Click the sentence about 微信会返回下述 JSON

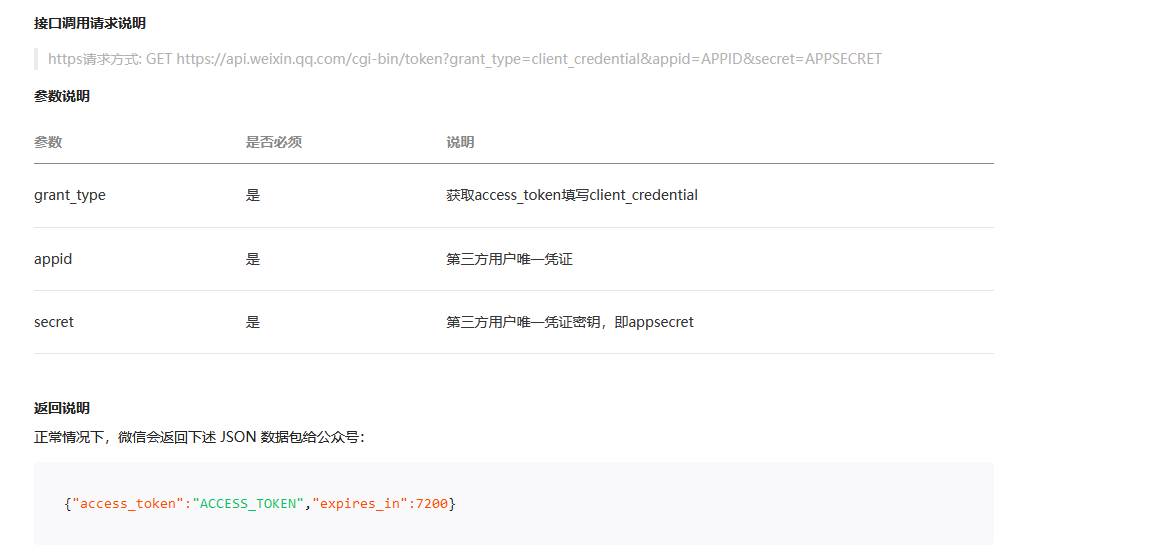coord(199,437)
